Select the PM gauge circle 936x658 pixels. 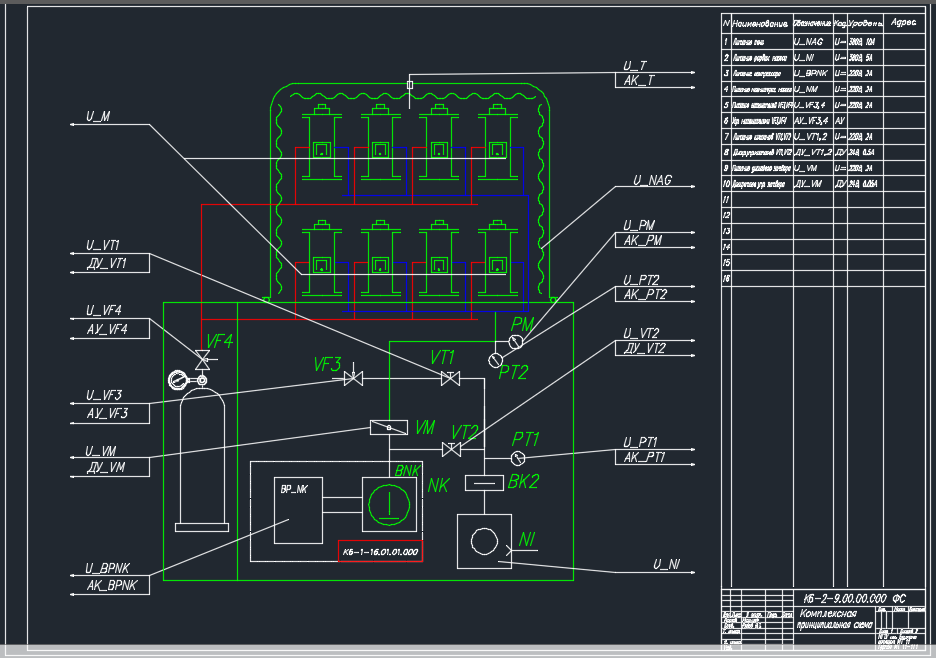[x=515, y=342]
